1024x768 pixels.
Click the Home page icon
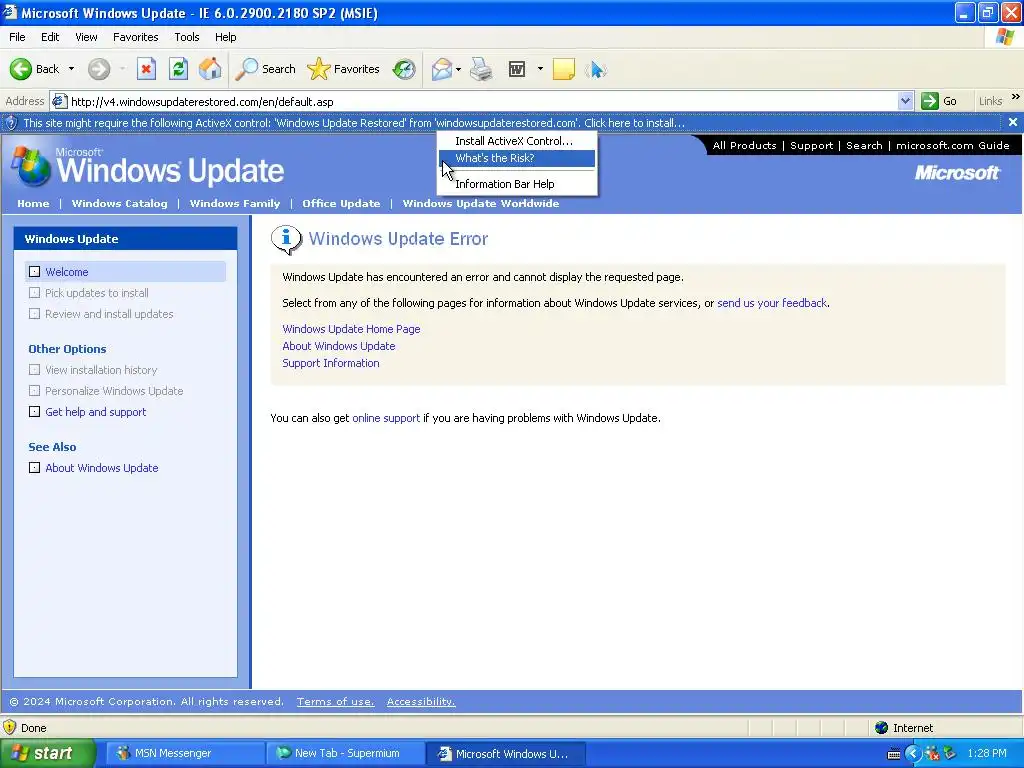(x=210, y=69)
